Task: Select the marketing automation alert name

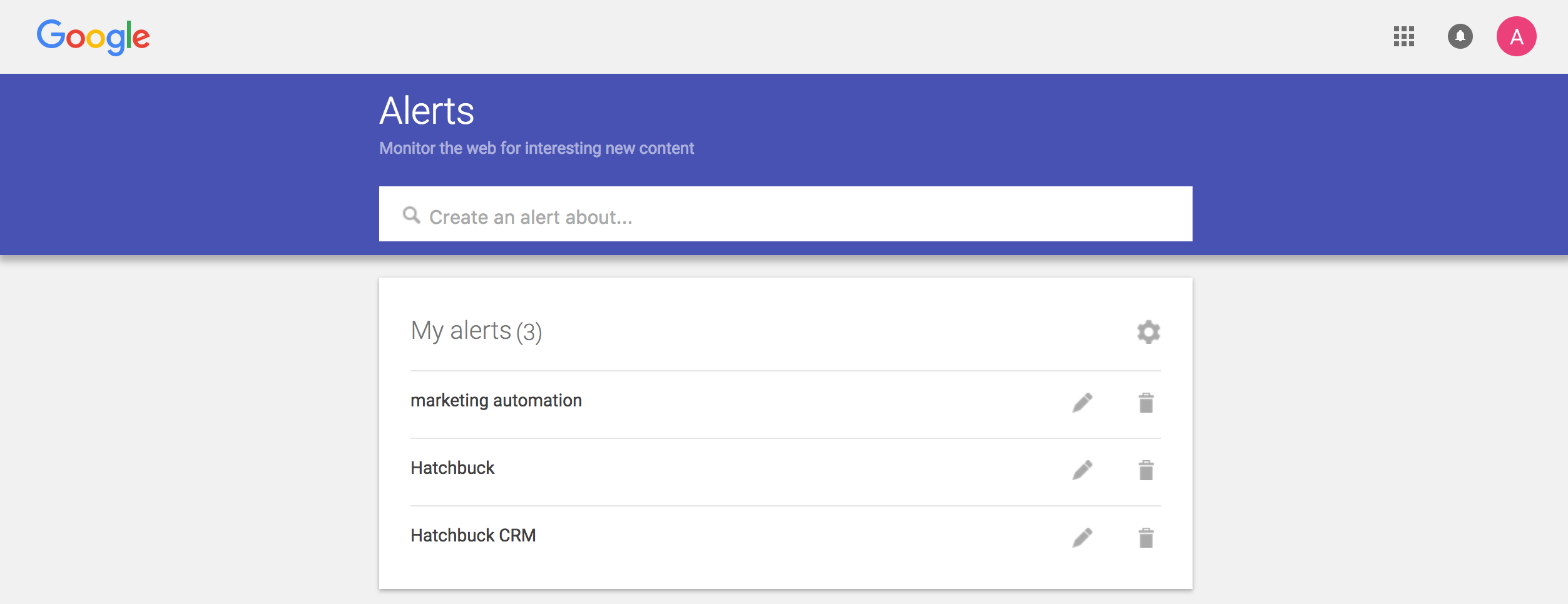Action: coord(496,401)
